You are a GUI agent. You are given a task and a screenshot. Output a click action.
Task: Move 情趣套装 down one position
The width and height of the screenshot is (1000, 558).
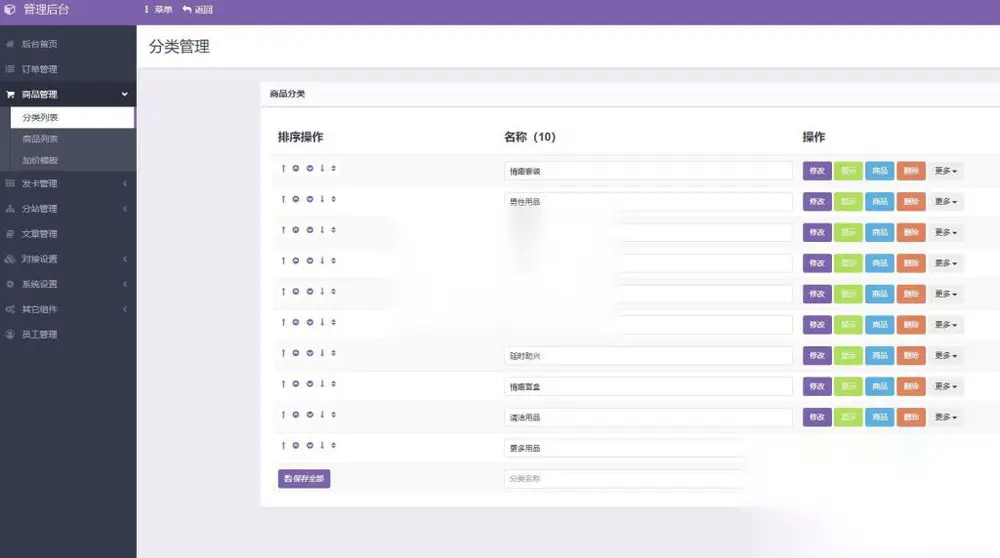tap(310, 168)
